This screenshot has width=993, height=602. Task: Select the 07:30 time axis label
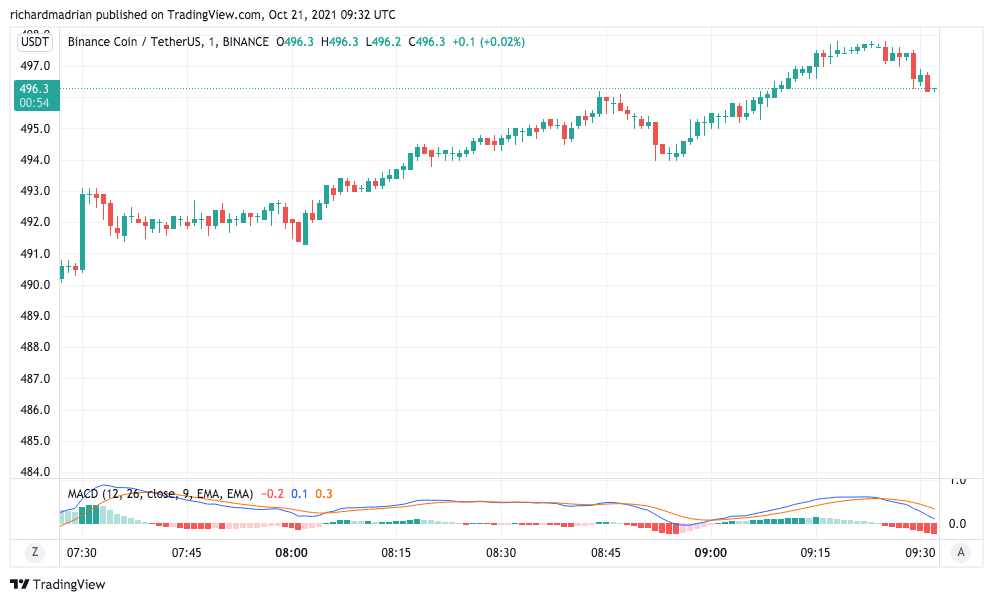[x=81, y=553]
